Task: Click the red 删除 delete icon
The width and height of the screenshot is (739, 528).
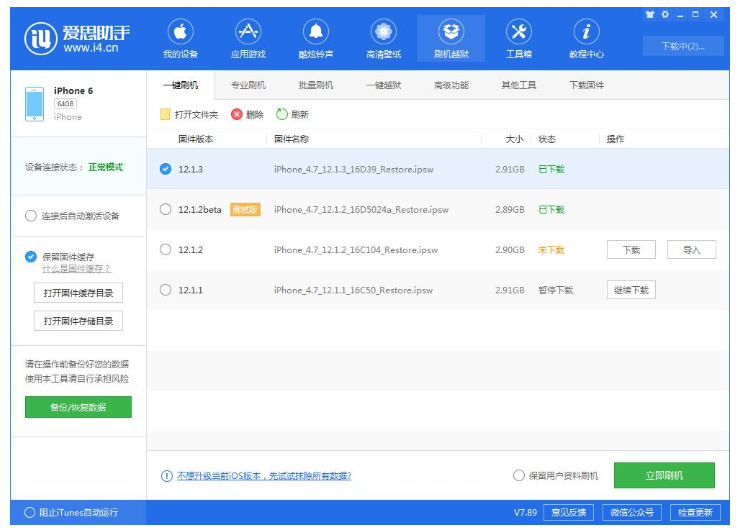Action: coord(237,115)
